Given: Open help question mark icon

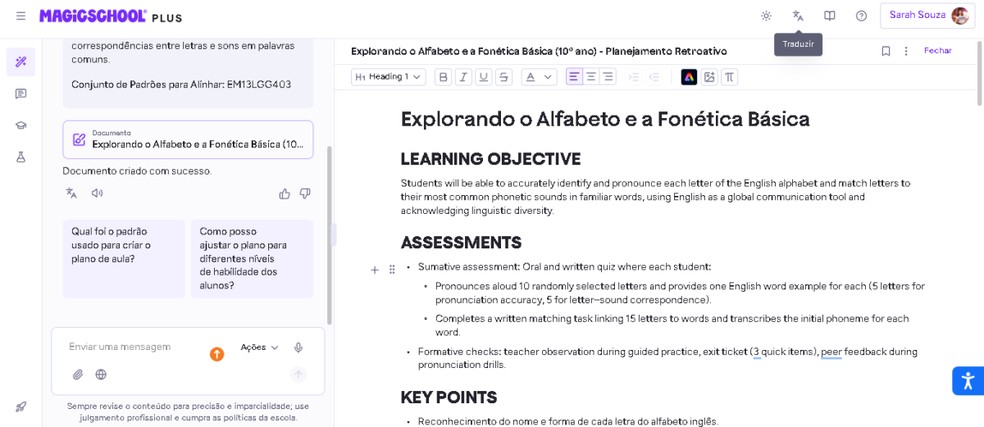Looking at the screenshot, I should (x=861, y=16).
